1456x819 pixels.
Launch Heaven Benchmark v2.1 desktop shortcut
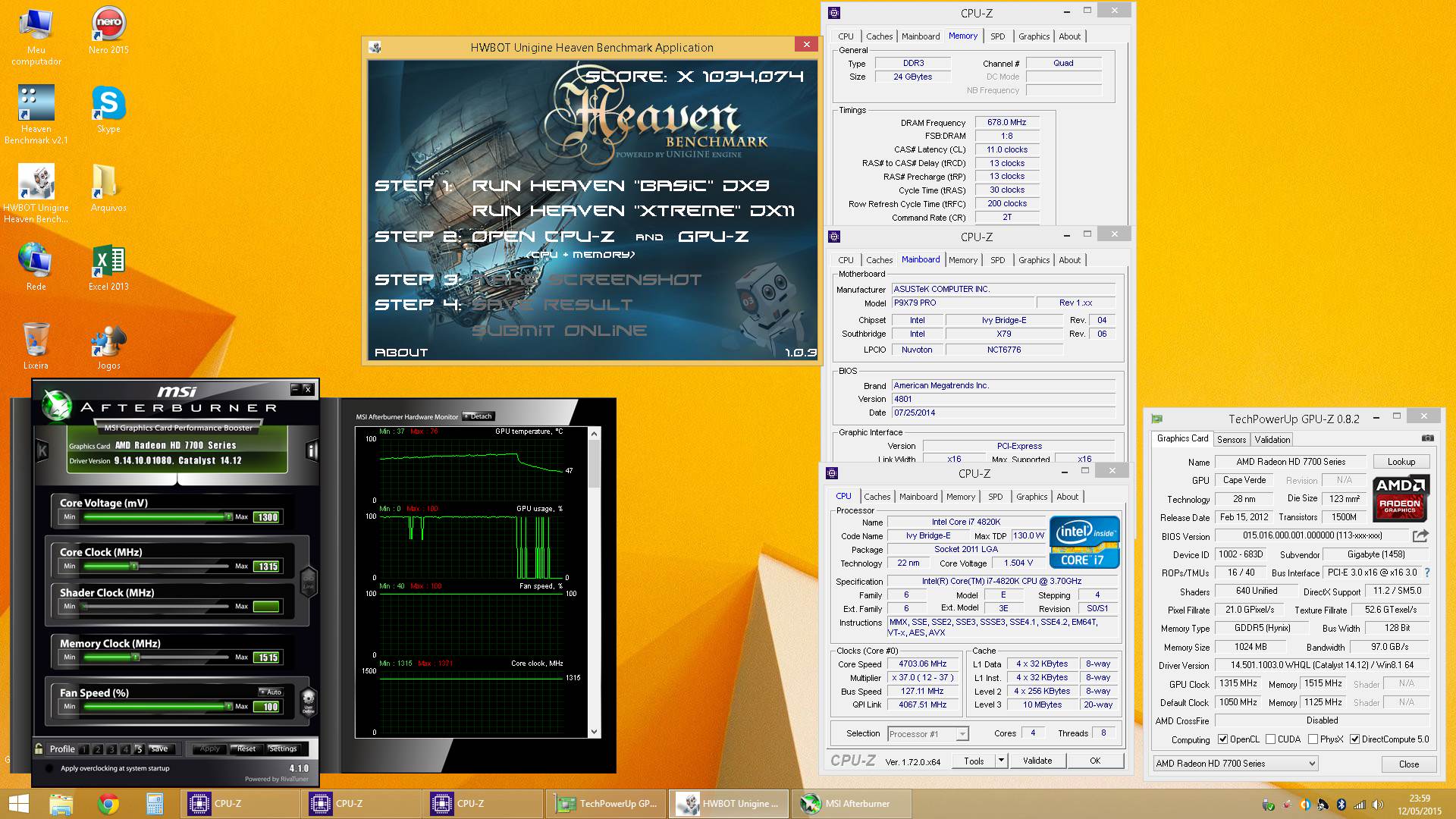(x=36, y=115)
